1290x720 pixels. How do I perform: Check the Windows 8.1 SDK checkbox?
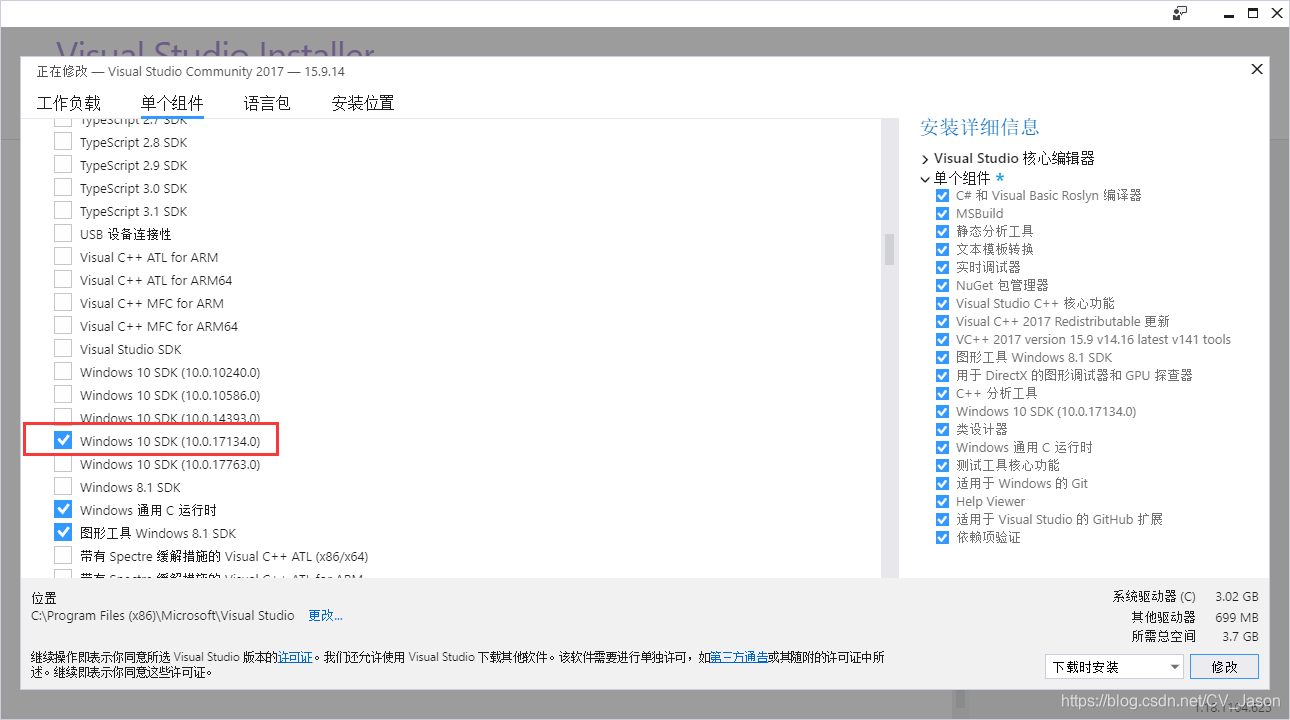pyautogui.click(x=63, y=487)
